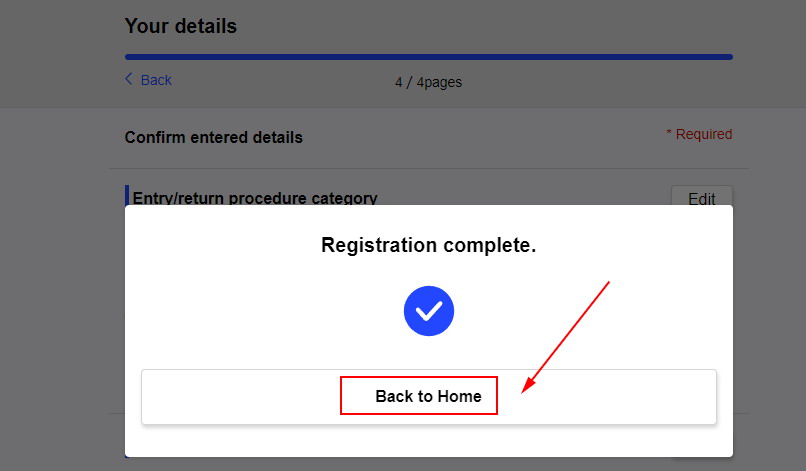The image size is (806, 471).
Task: Go back via the Back link
Action: [x=149, y=80]
